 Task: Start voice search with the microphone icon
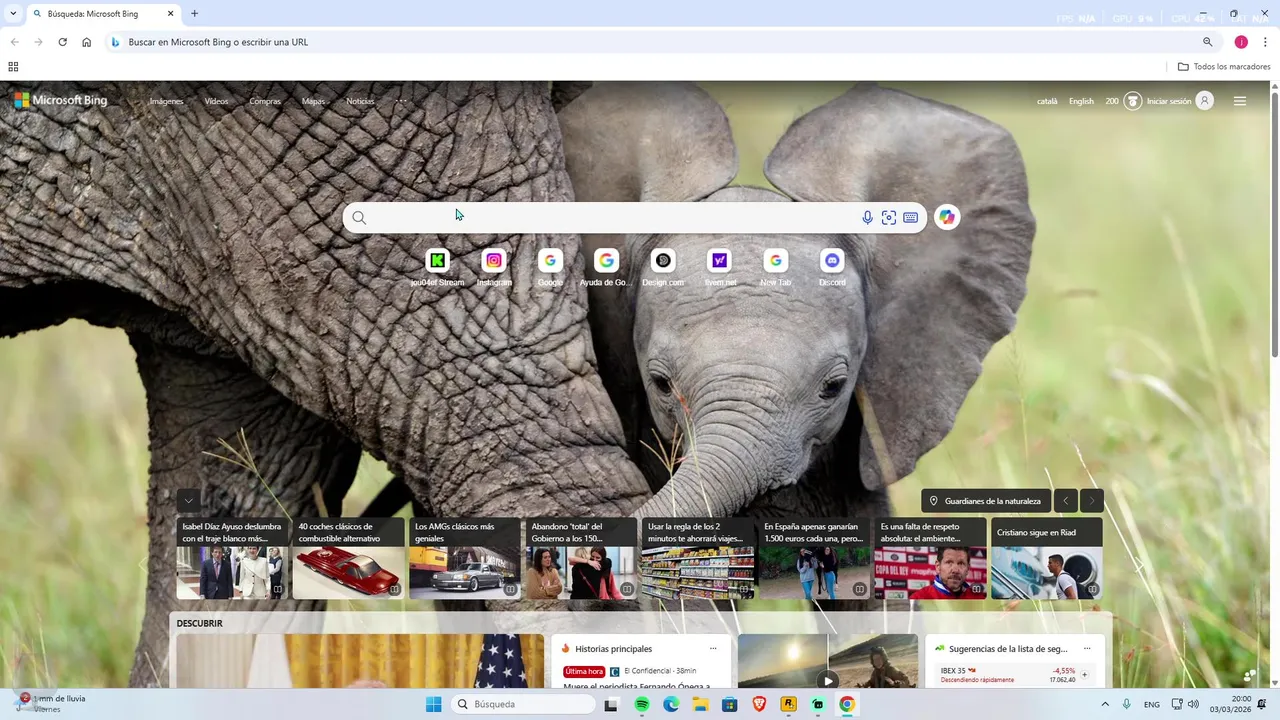(867, 217)
